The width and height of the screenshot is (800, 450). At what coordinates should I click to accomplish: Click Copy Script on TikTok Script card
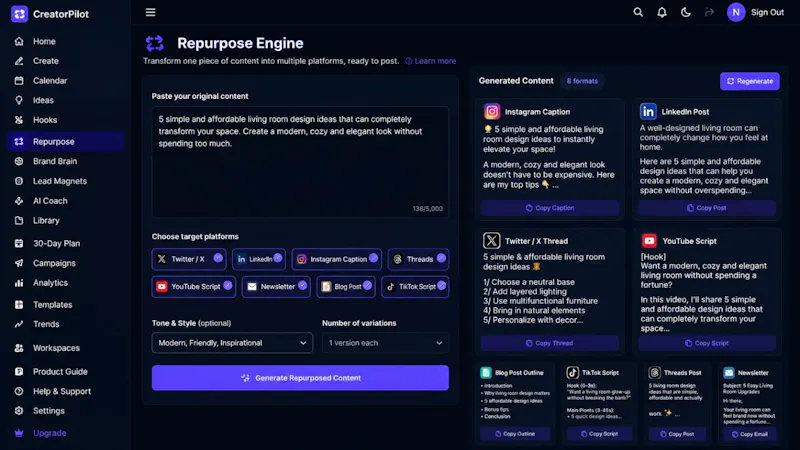(x=599, y=434)
